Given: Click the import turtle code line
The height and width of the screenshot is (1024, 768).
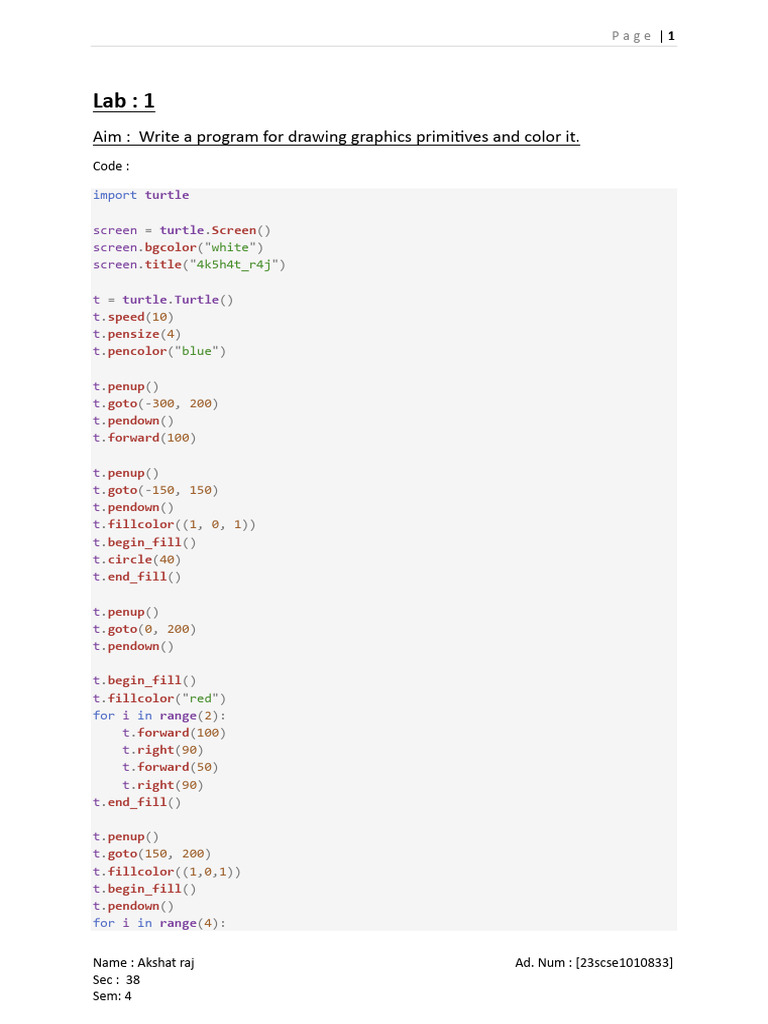Looking at the screenshot, I should coord(141,195).
